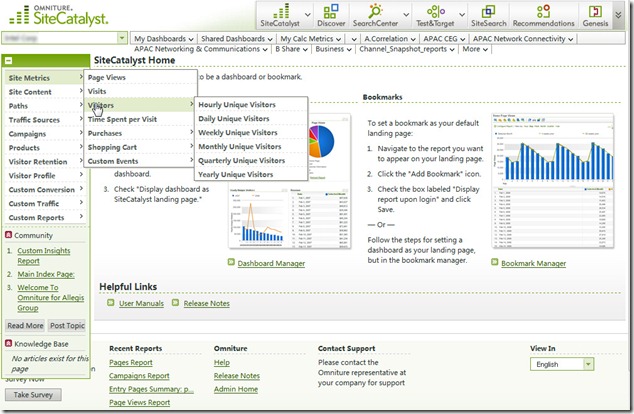Viewport: 634px width, 414px height.
Task: Click the Community panel icon
Action: point(9,235)
